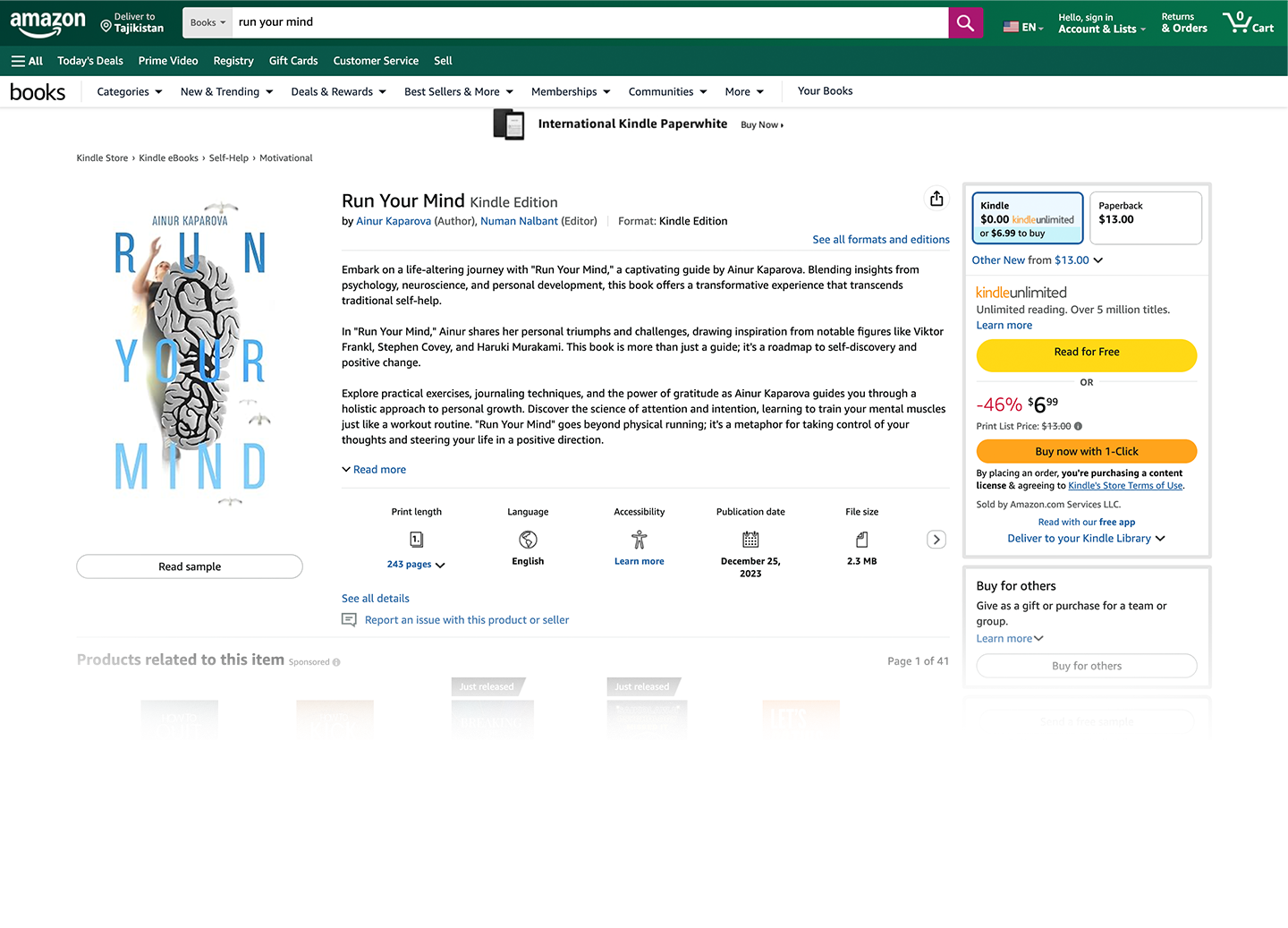Image resolution: width=1288 pixels, height=928 pixels.
Task: Click the Accessibility figure icon
Action: (639, 540)
